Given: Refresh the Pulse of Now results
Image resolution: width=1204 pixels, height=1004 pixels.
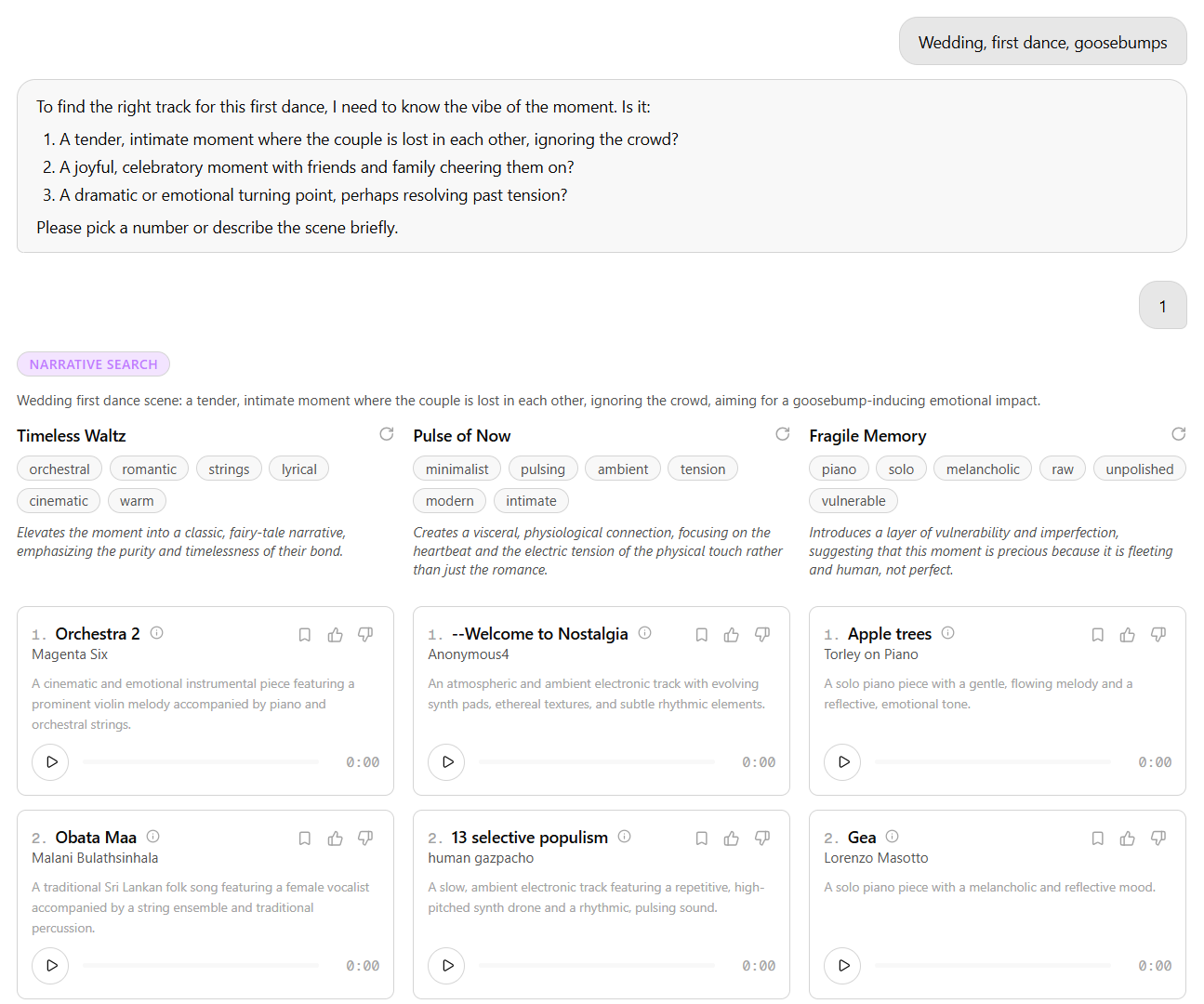Looking at the screenshot, I should (x=783, y=434).
